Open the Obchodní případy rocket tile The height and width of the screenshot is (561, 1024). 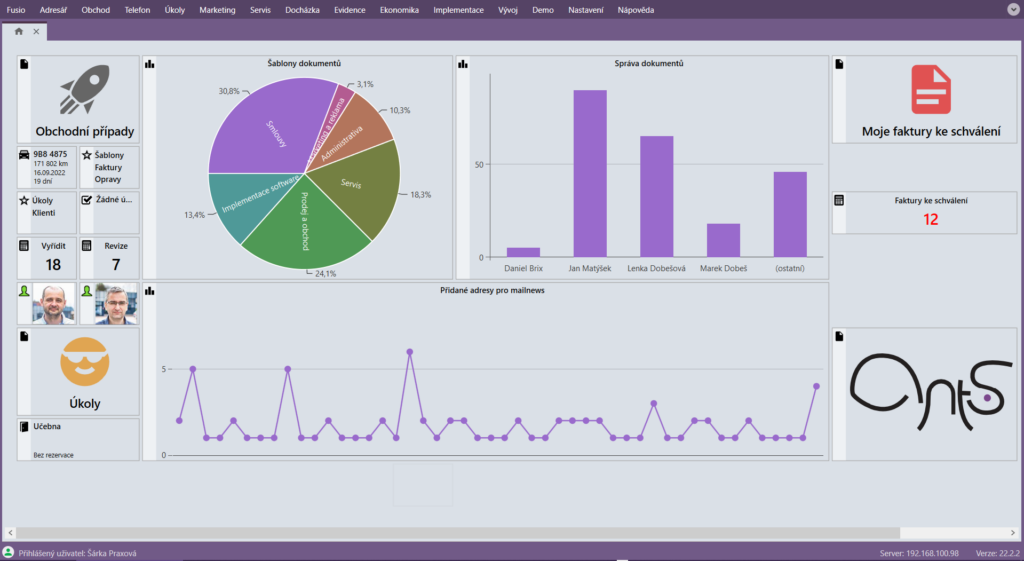pos(84,92)
